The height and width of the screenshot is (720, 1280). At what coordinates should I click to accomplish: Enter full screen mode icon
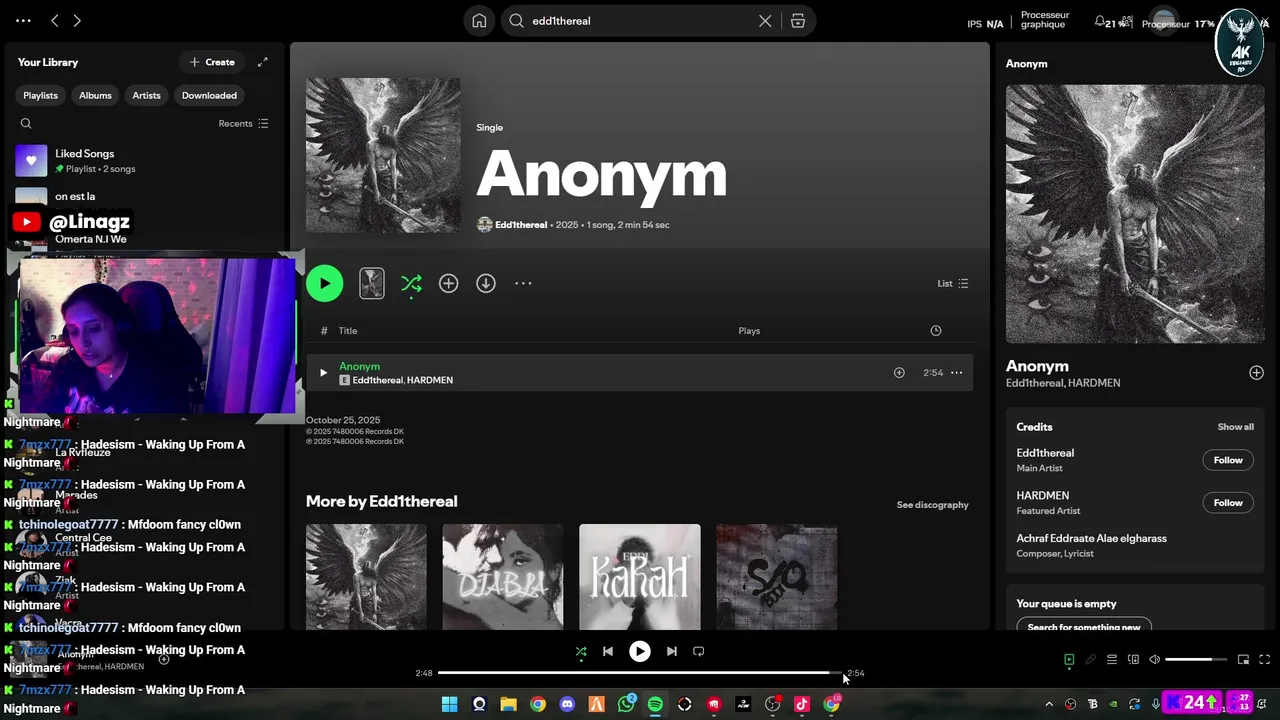click(1264, 660)
